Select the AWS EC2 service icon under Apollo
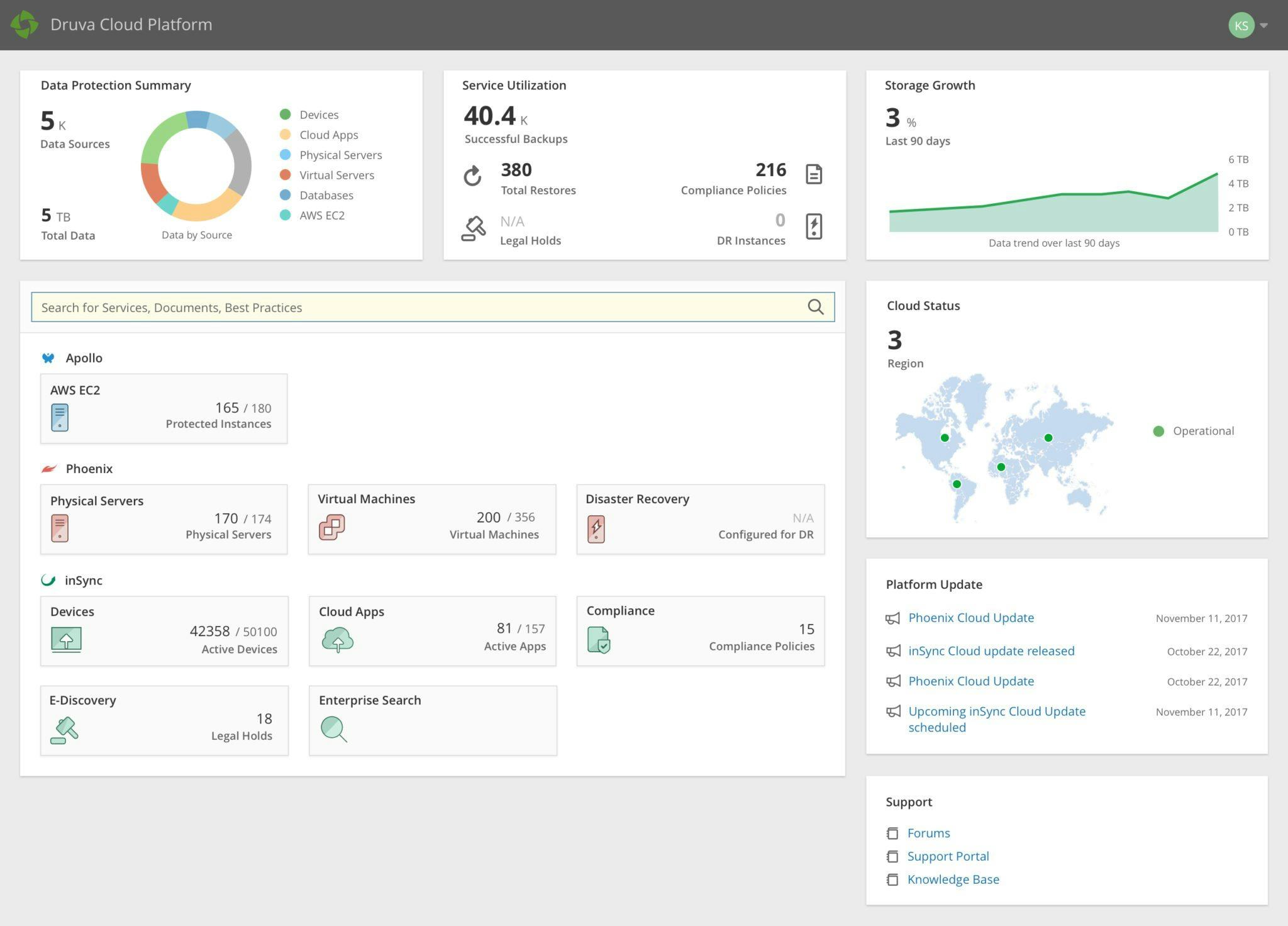1288x926 pixels. pyautogui.click(x=59, y=416)
